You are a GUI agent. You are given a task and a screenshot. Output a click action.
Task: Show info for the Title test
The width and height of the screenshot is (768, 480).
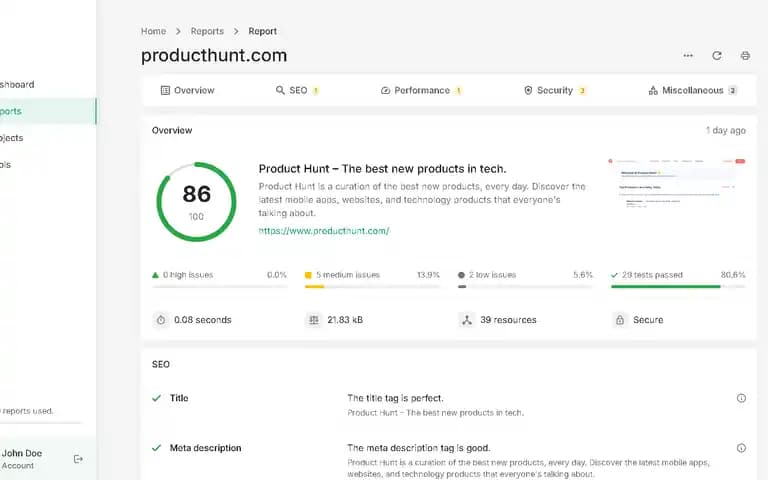741,398
